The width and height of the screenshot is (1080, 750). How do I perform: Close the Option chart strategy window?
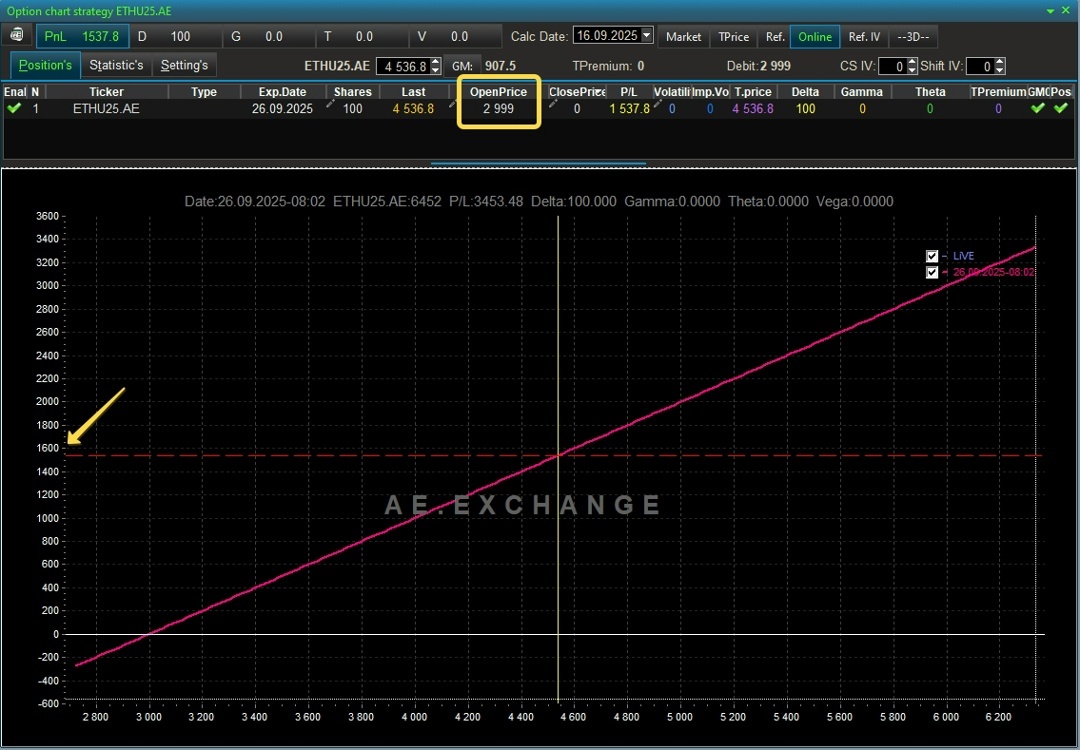coord(1066,10)
